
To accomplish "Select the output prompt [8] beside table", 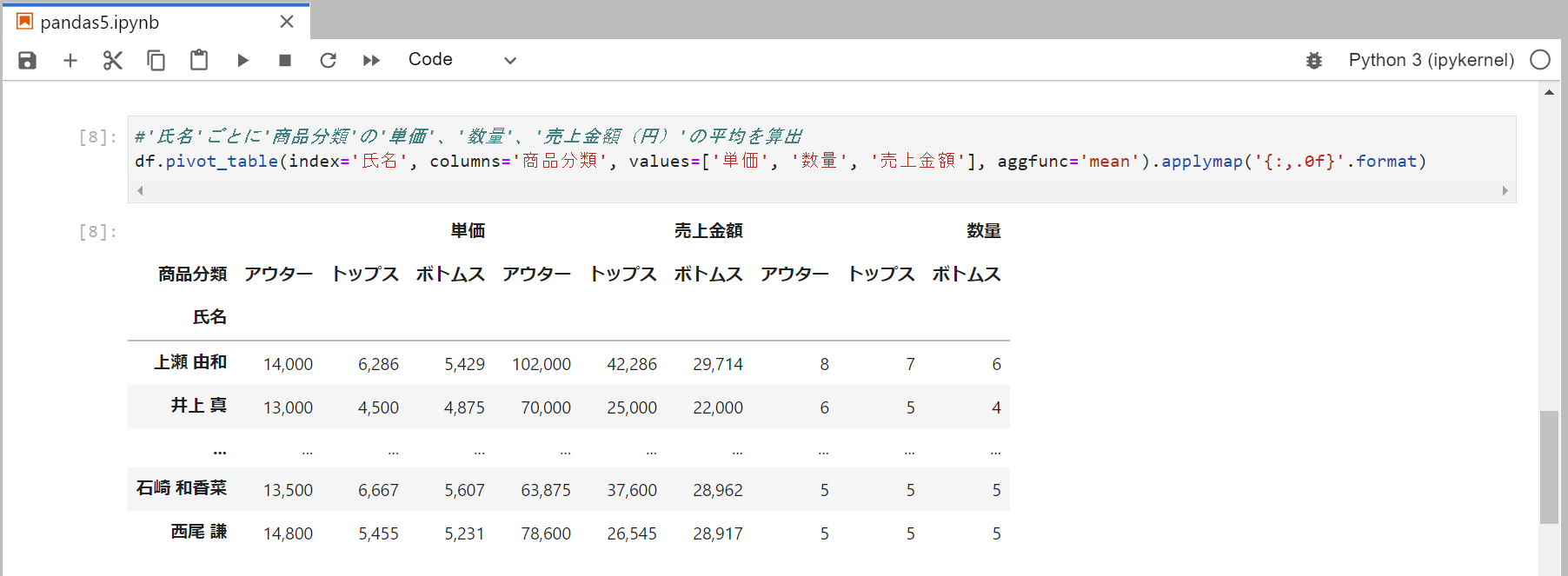I will point(97,232).
